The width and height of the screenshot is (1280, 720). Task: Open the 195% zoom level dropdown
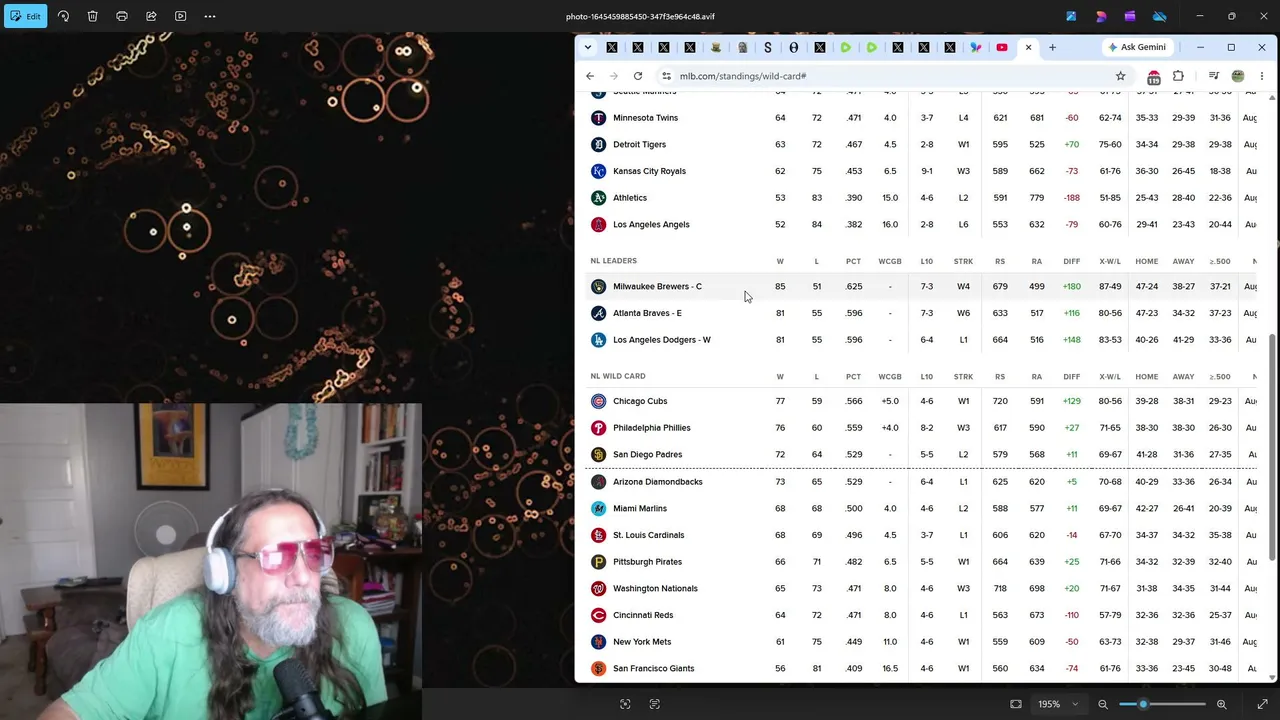pos(1057,704)
